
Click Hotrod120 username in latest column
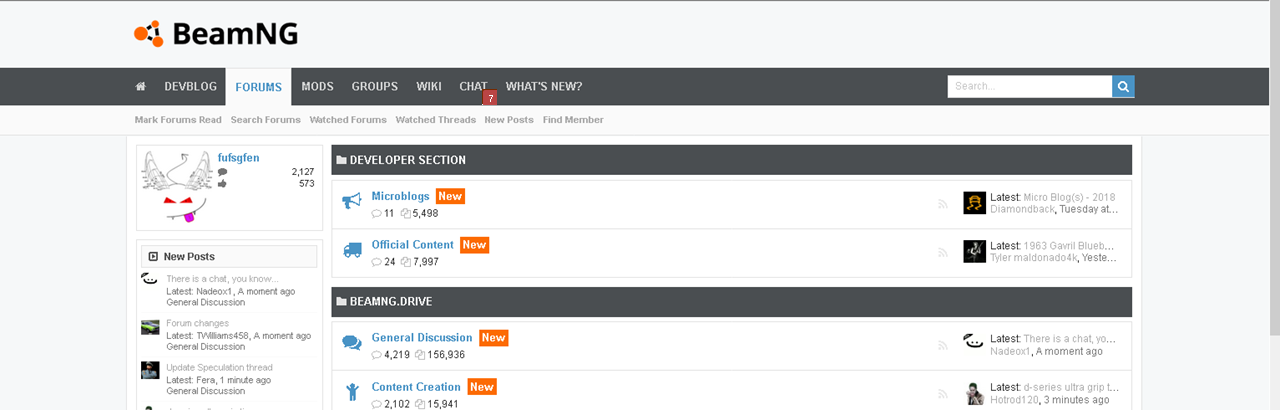tap(1014, 400)
